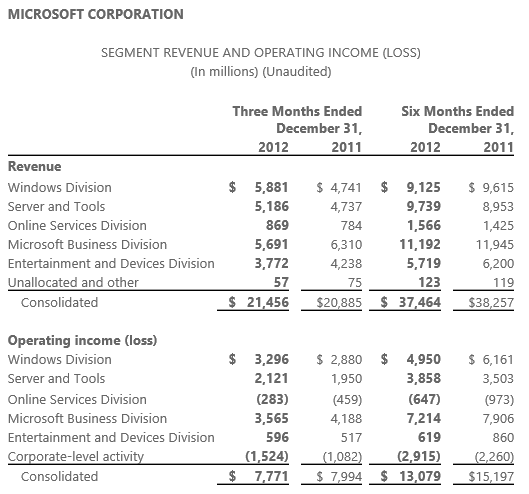Image resolution: width=529 pixels, height=494 pixels.
Task: Select the Revenue section heading
Action: [x=34, y=167]
